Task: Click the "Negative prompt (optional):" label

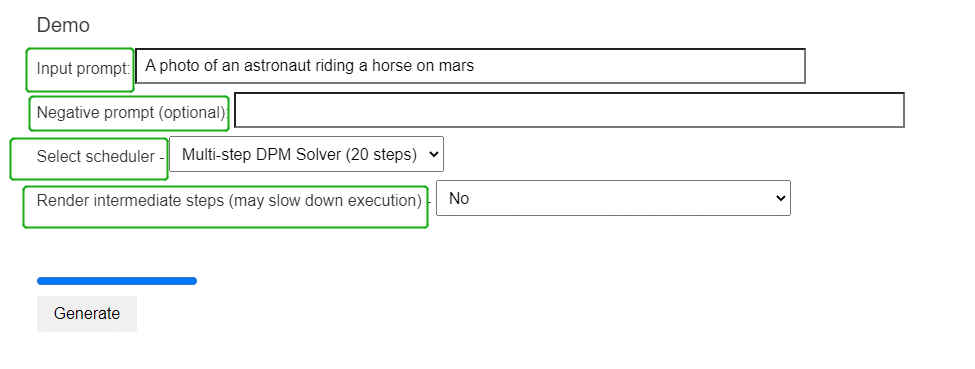Action: tap(132, 113)
